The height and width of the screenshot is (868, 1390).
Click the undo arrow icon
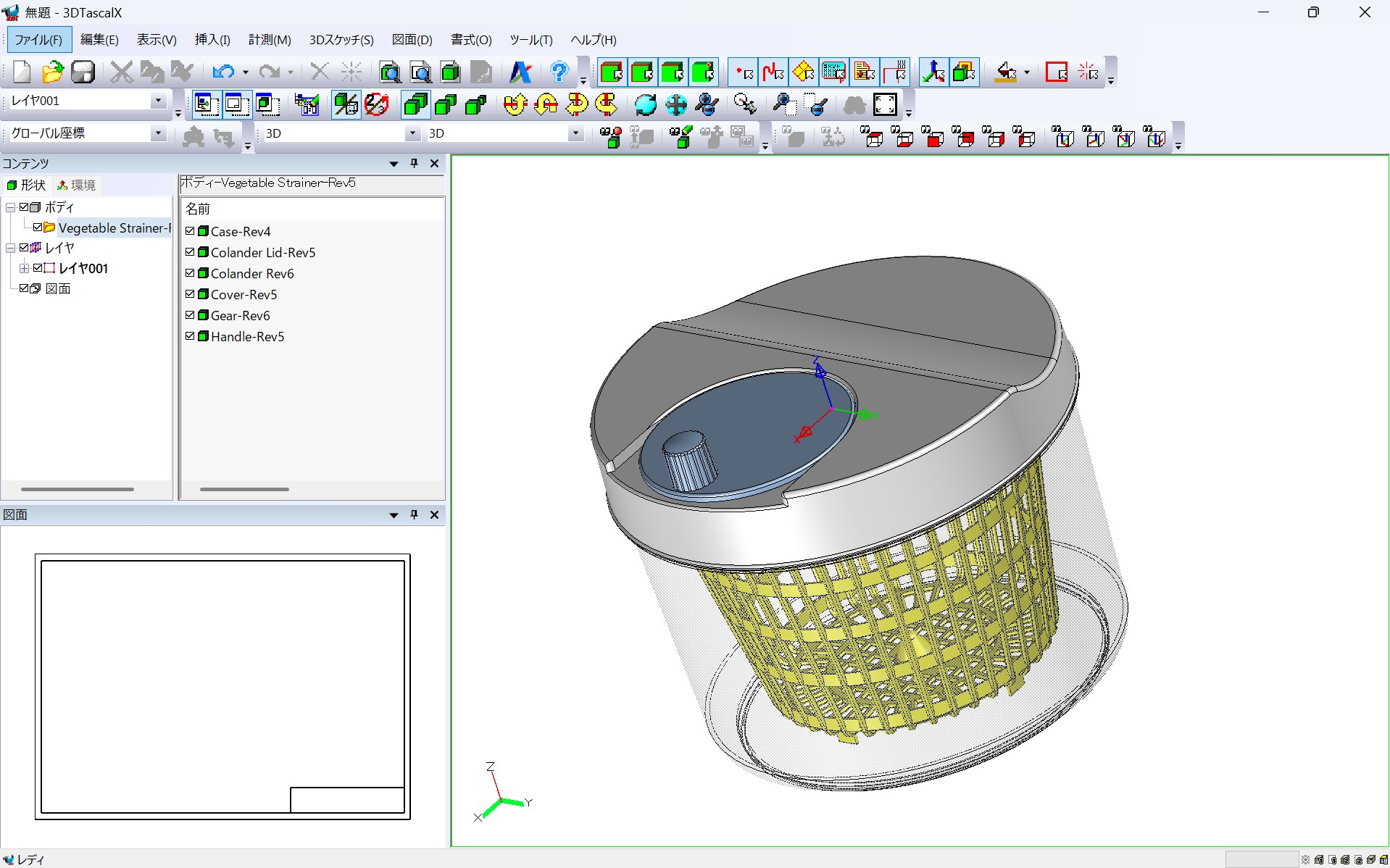pos(222,72)
